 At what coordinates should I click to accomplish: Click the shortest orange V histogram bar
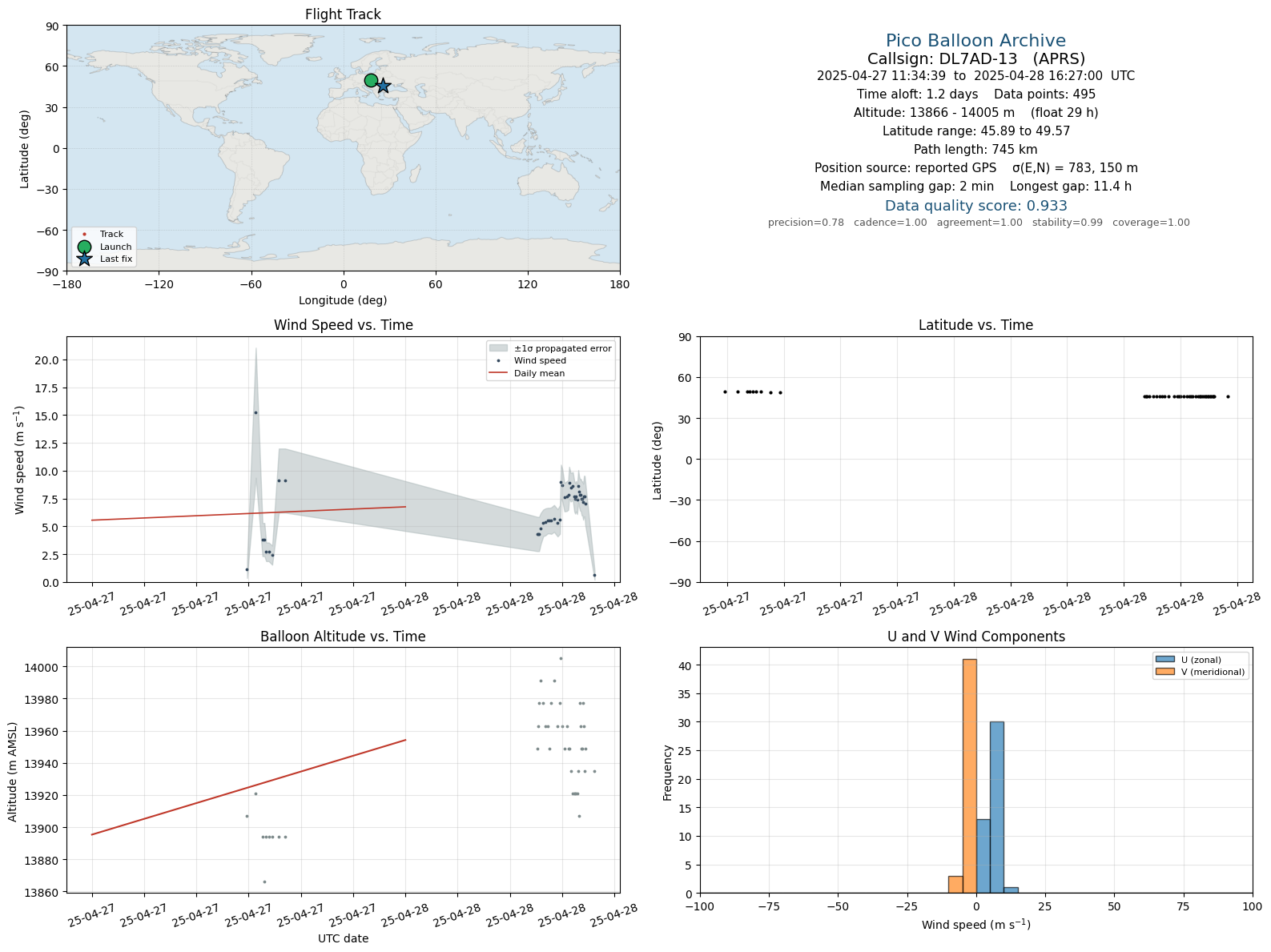(x=955, y=885)
